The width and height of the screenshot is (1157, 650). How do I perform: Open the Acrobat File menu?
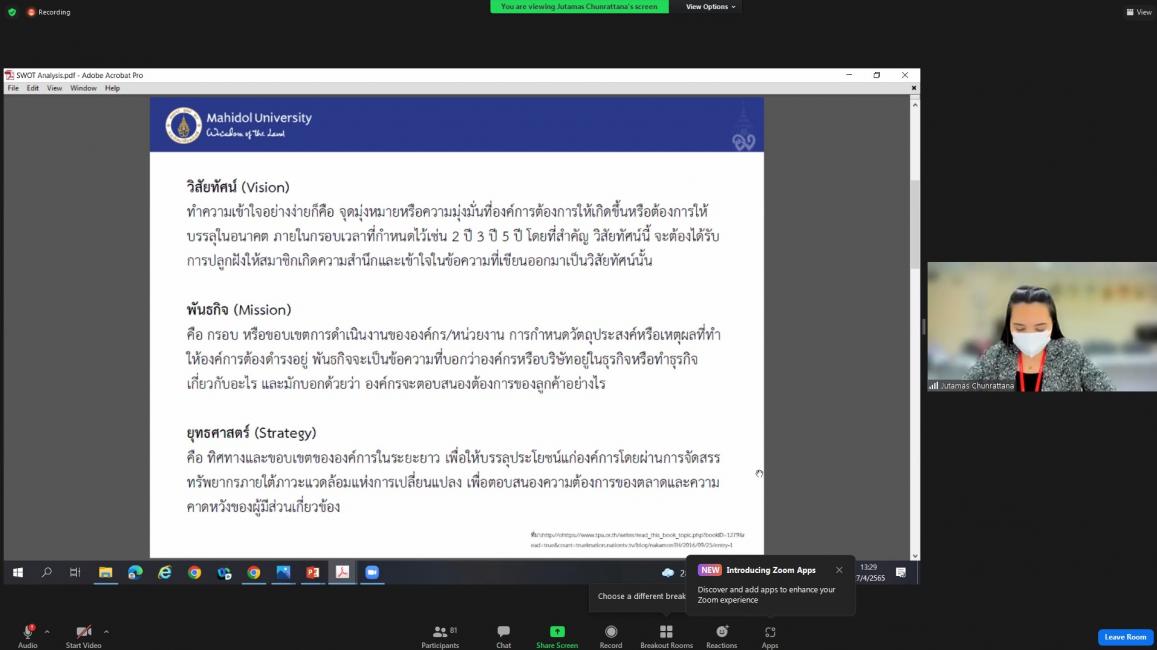[13, 88]
